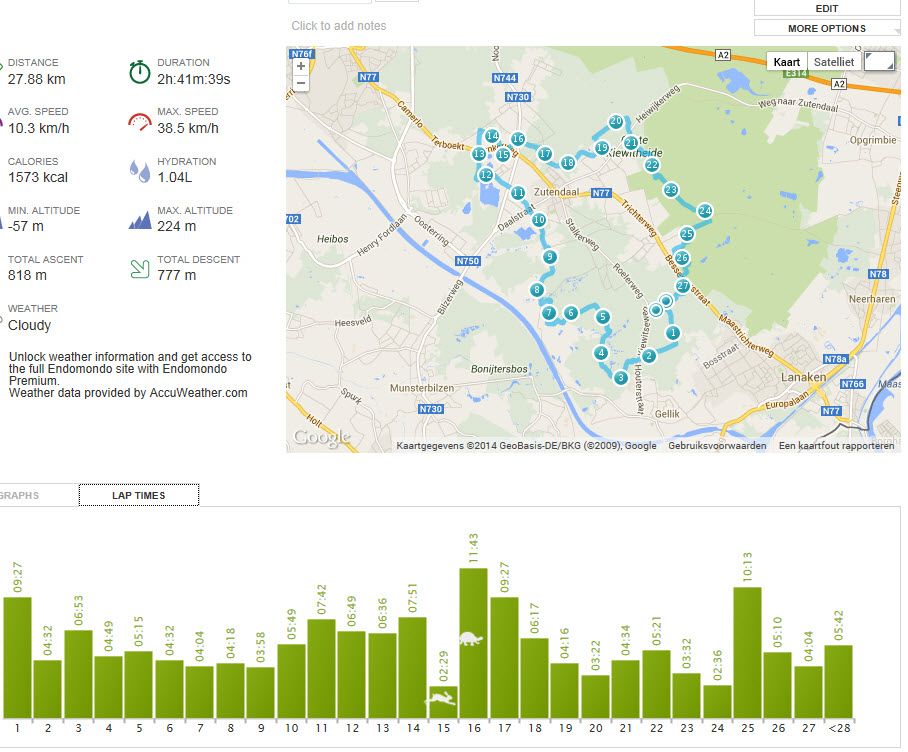Open the Gebruiksvoorwaarden map link
This screenshot has height=752, width=908.
tap(717, 446)
